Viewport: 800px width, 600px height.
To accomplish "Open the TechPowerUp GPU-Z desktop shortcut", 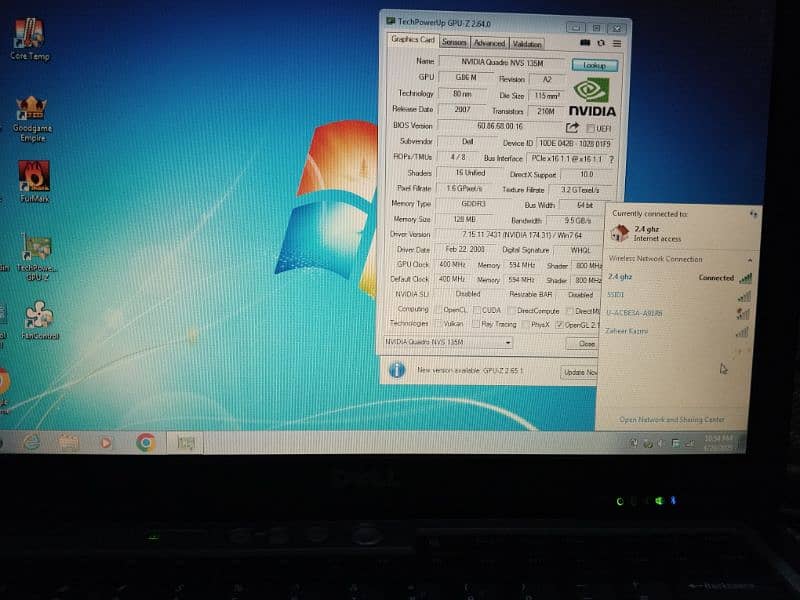I will pyautogui.click(x=36, y=258).
